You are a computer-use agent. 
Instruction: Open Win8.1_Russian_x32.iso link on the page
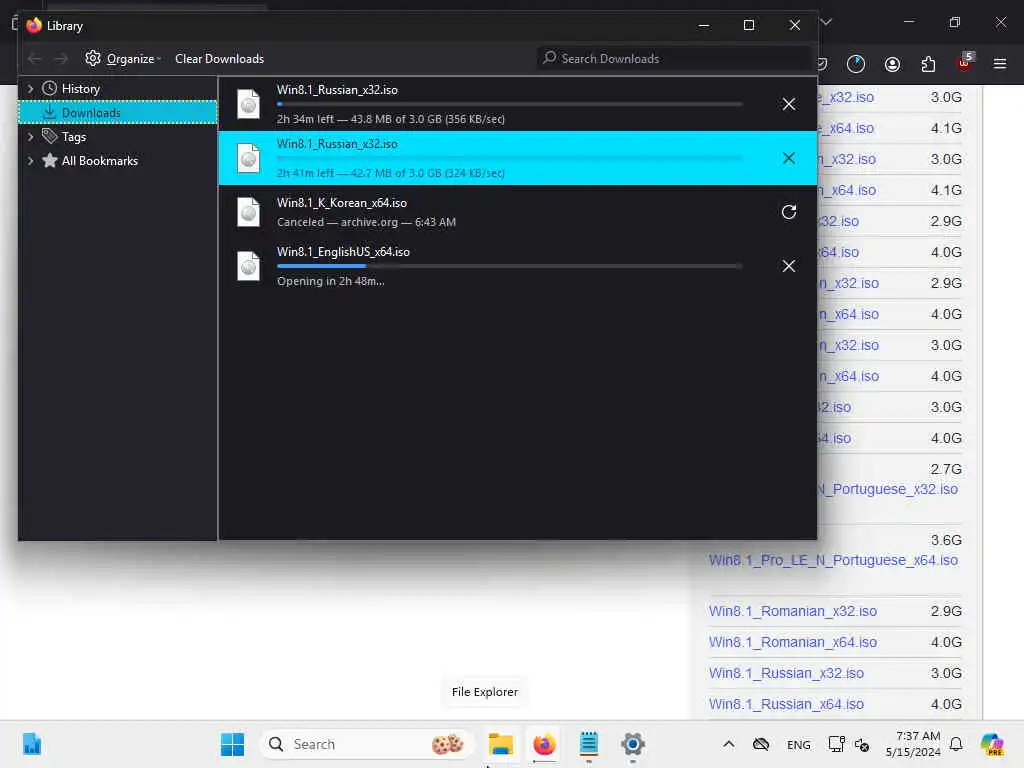pos(786,673)
